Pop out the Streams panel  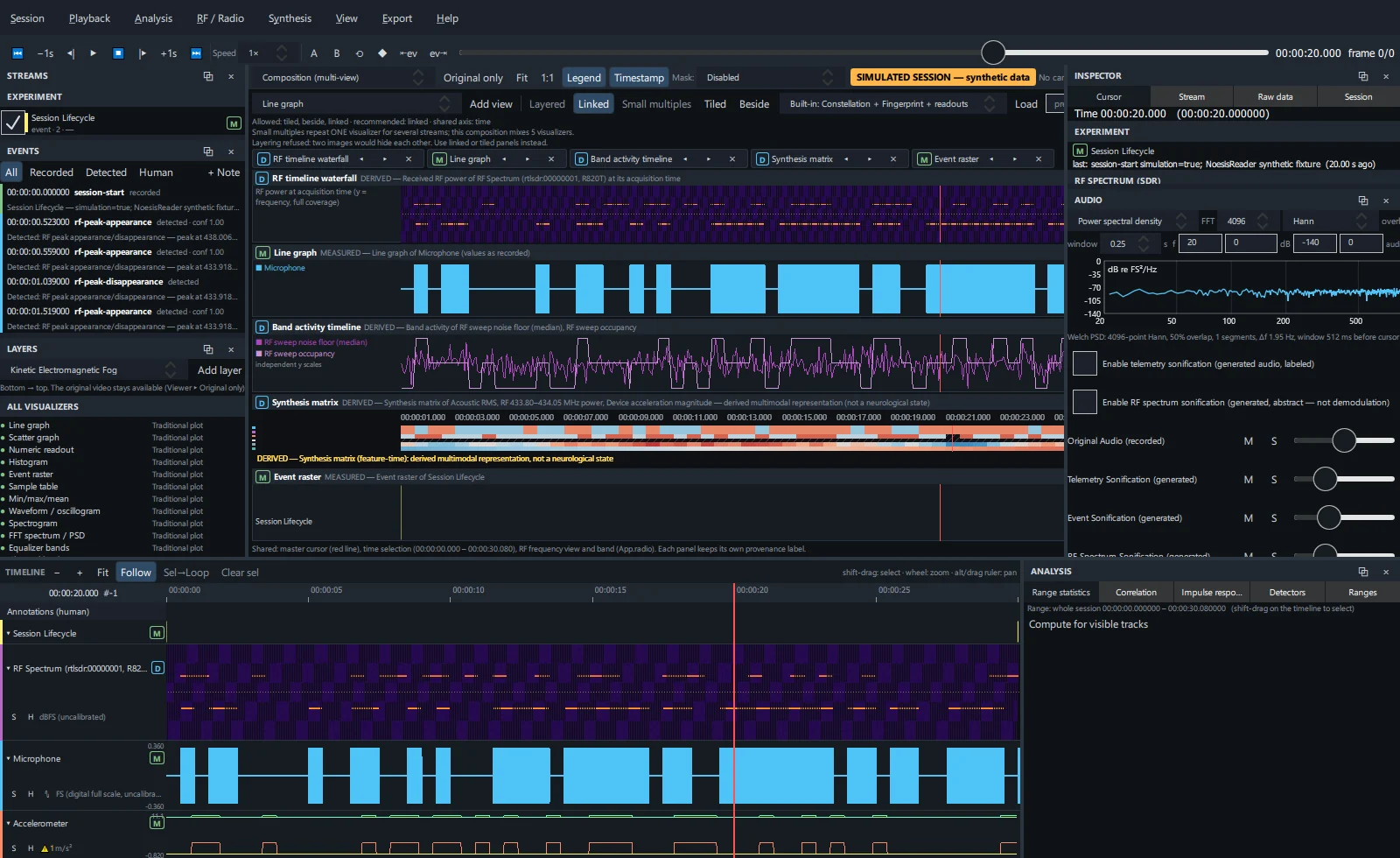point(208,76)
